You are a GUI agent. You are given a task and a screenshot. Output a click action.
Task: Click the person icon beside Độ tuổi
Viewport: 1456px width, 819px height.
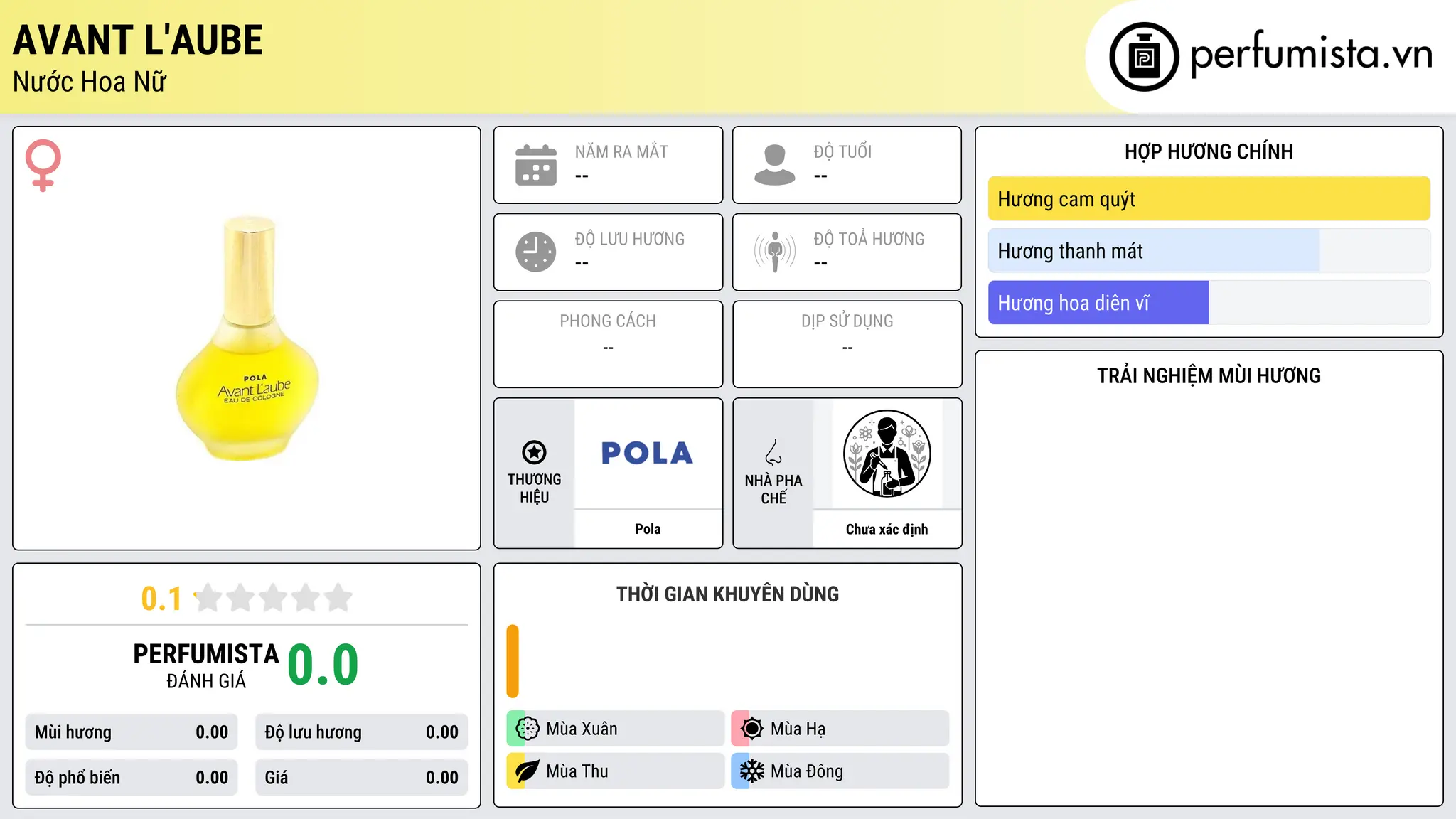[x=774, y=165]
